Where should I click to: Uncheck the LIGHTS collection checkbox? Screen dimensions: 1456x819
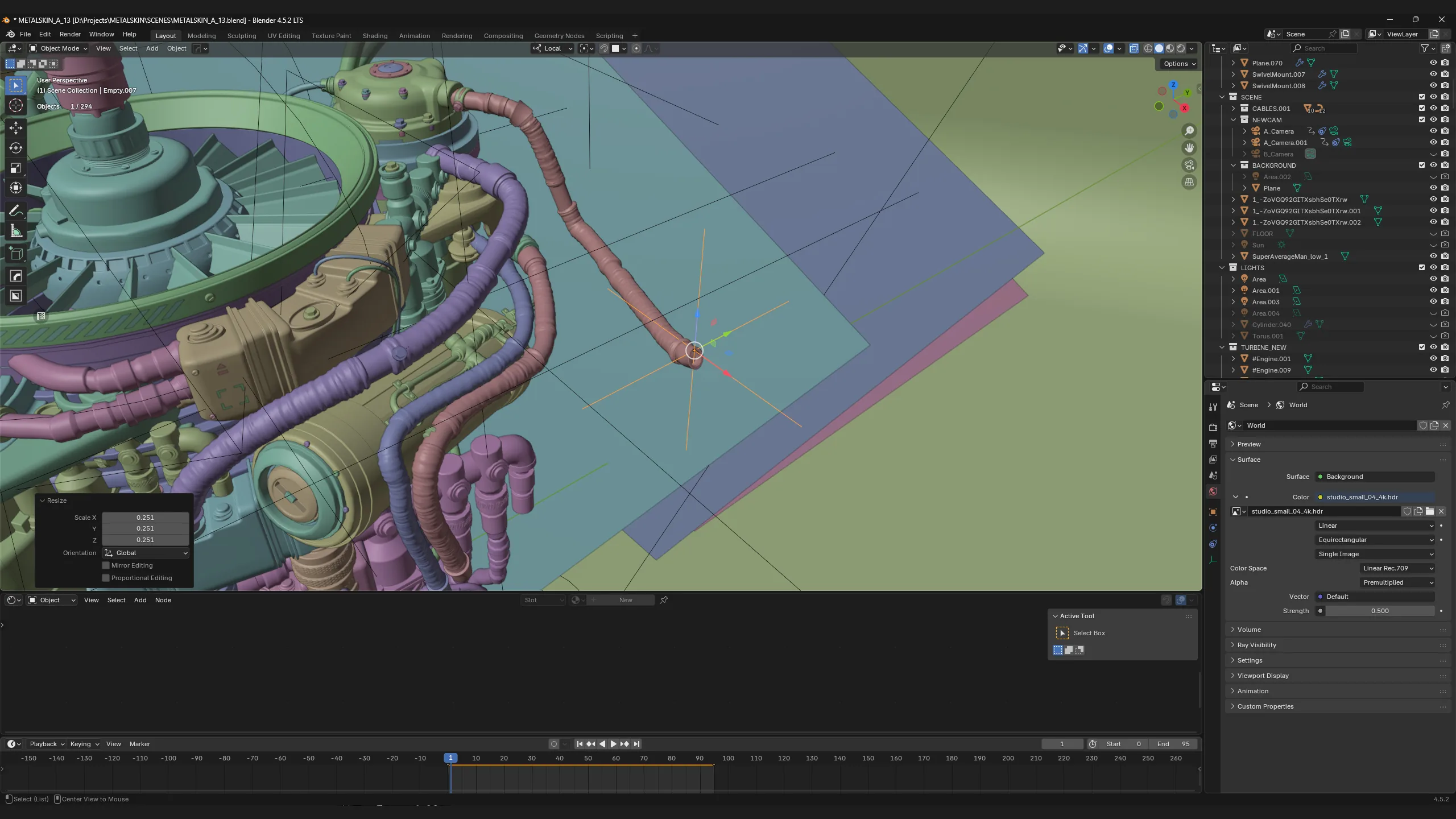(1422, 267)
